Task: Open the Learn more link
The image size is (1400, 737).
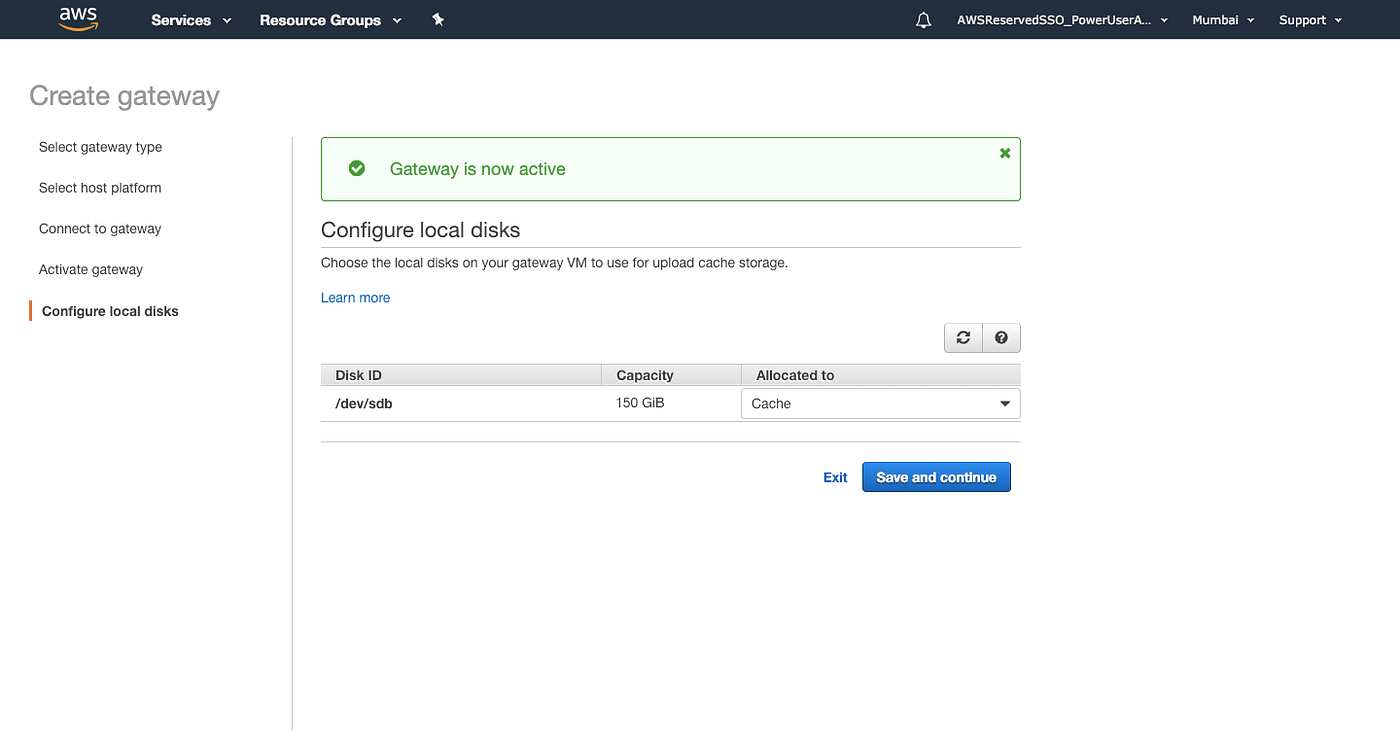Action: 355,297
